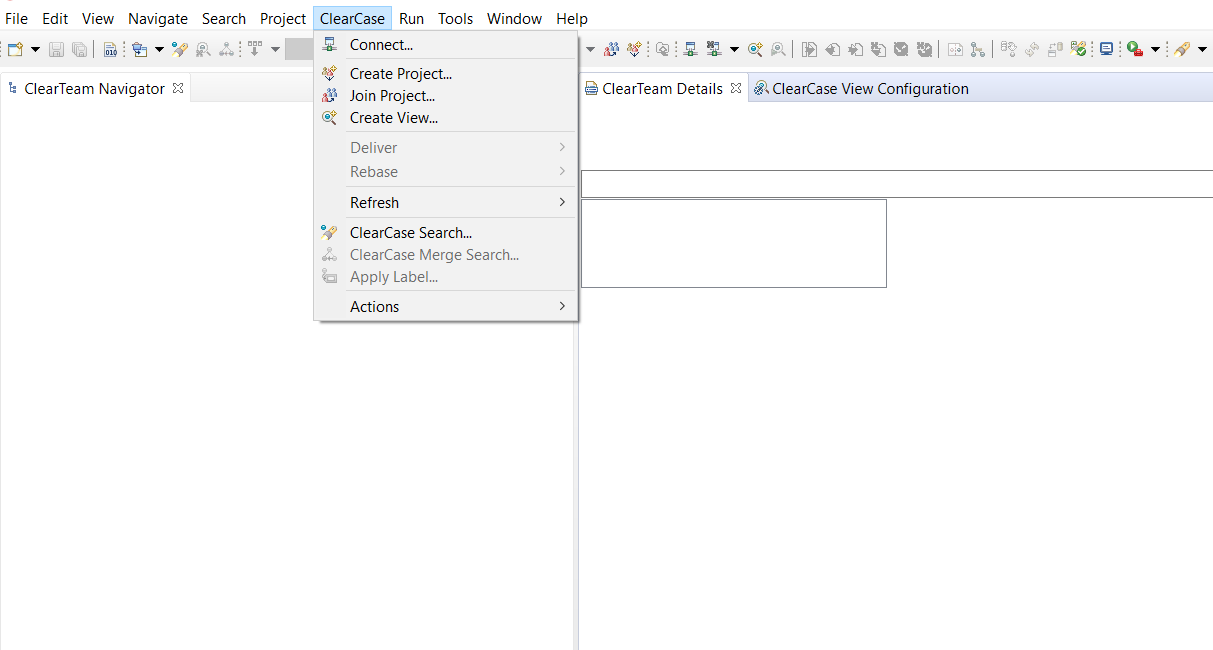Choose Join Project... menu entry
This screenshot has width=1213, height=650.
click(446, 96)
